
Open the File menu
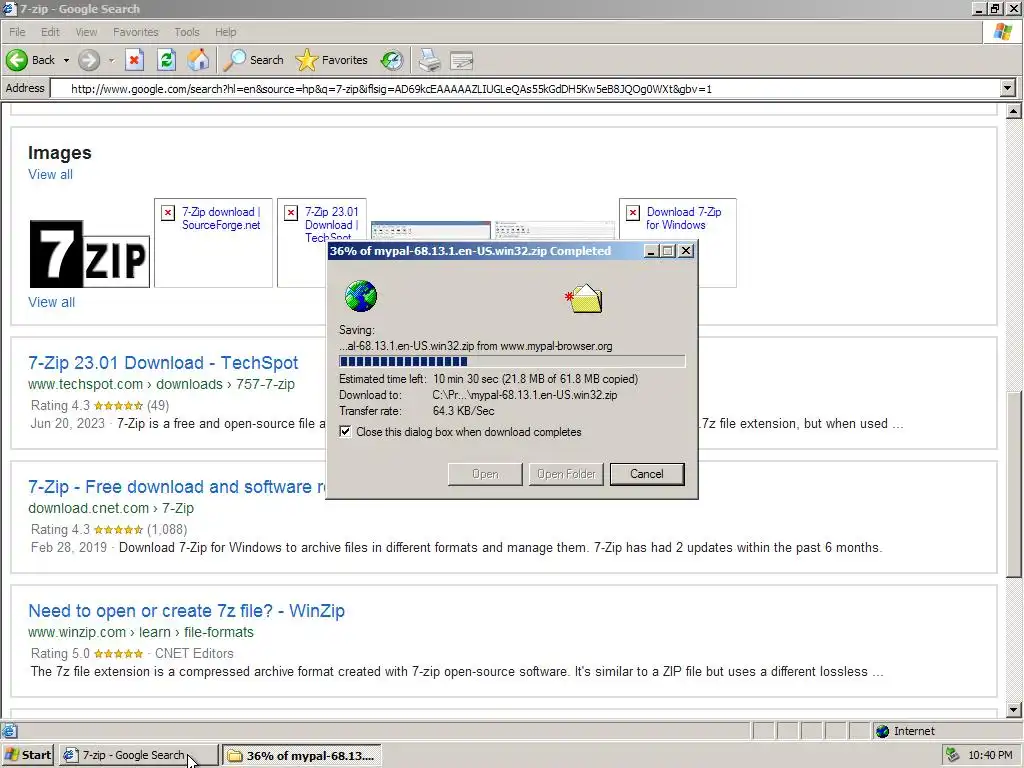pos(17,32)
